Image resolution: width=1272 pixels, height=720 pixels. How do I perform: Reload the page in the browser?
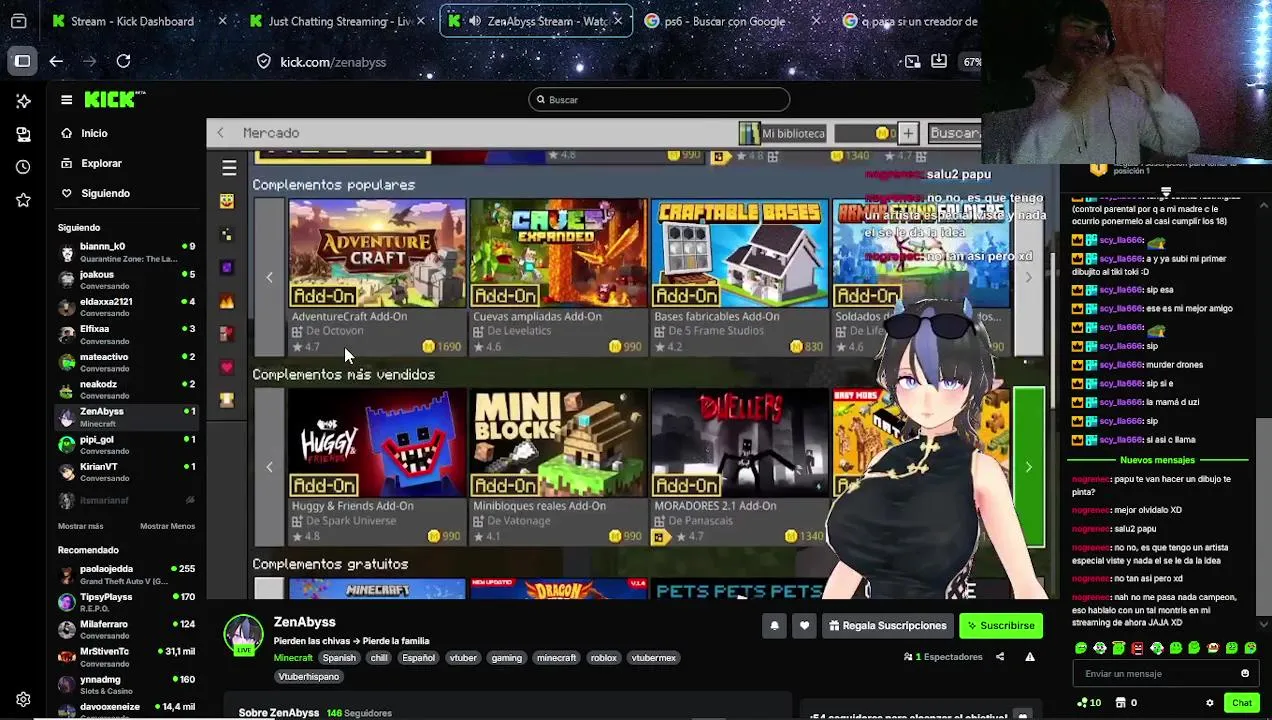tap(123, 62)
